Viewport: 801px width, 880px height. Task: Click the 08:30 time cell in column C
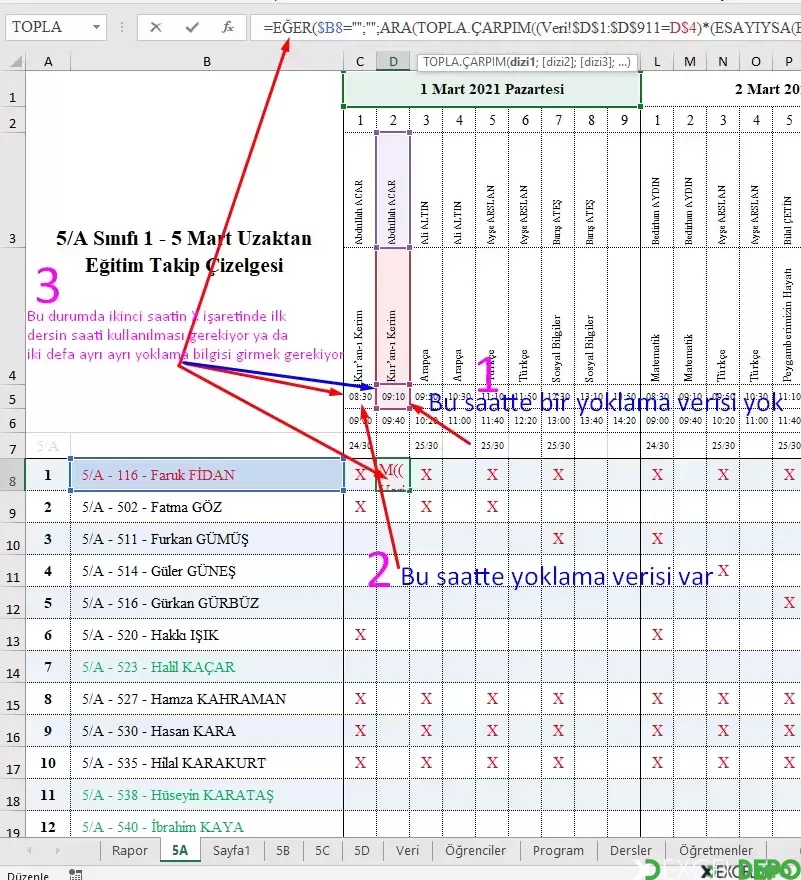pos(360,397)
